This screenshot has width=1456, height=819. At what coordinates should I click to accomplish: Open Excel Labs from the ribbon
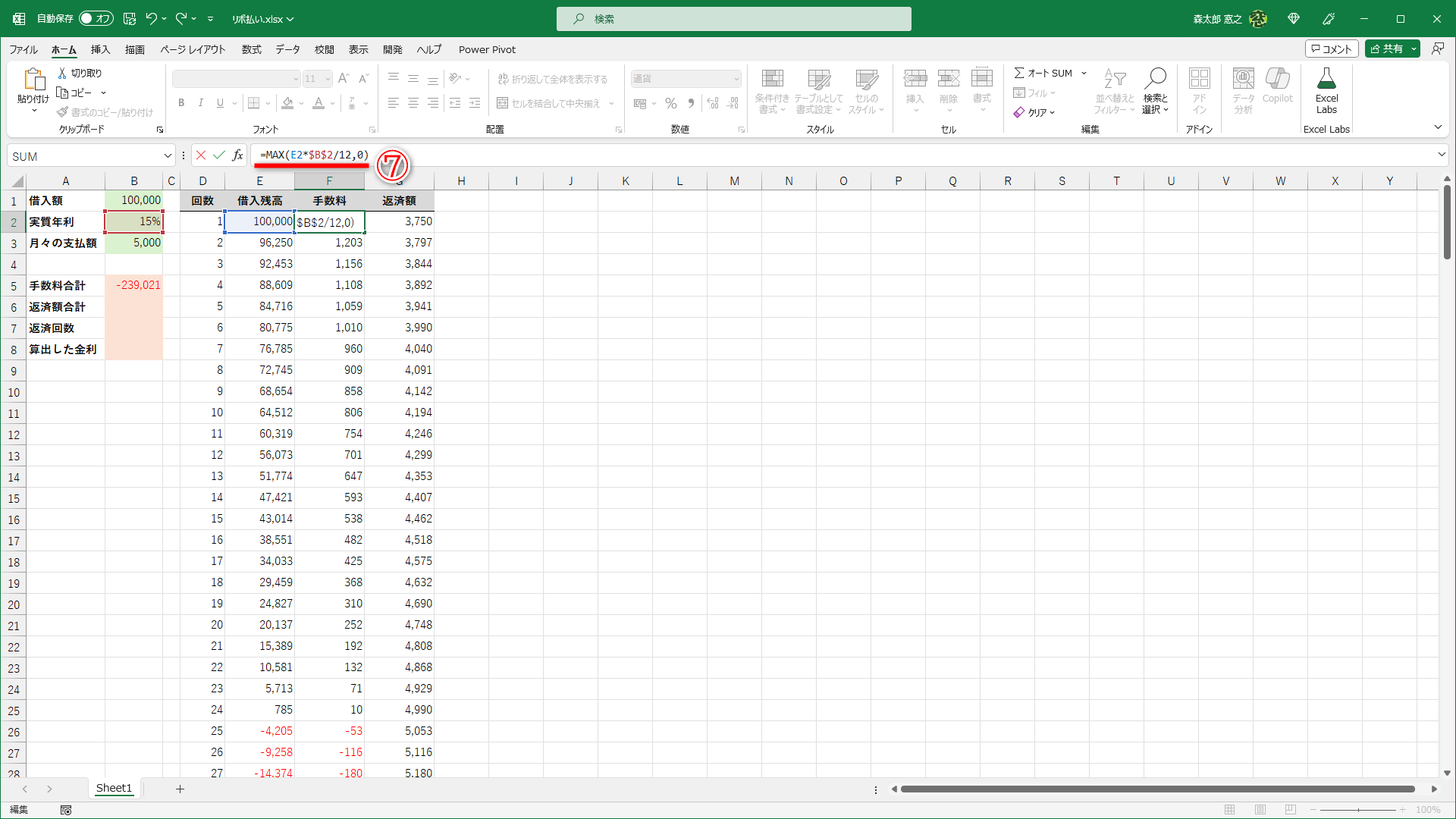[x=1326, y=89]
